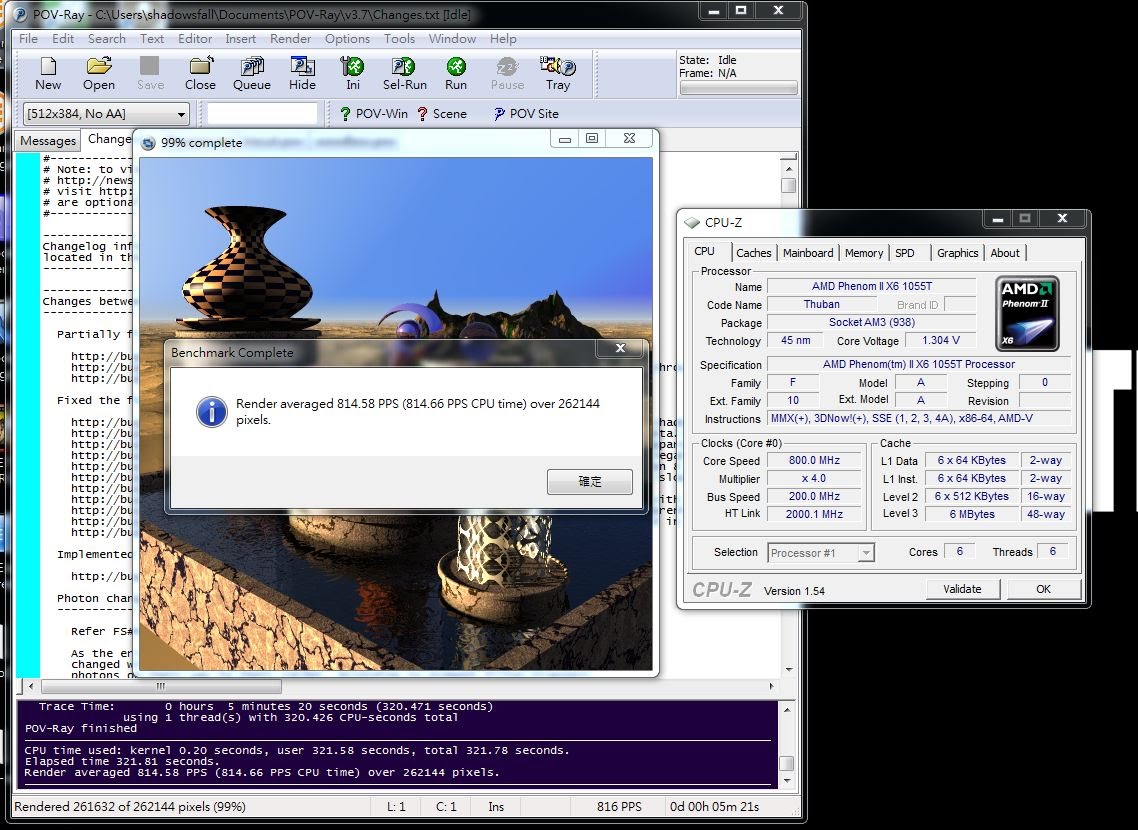
Task: Select the CPU tab in CPU-Z
Action: [705, 252]
